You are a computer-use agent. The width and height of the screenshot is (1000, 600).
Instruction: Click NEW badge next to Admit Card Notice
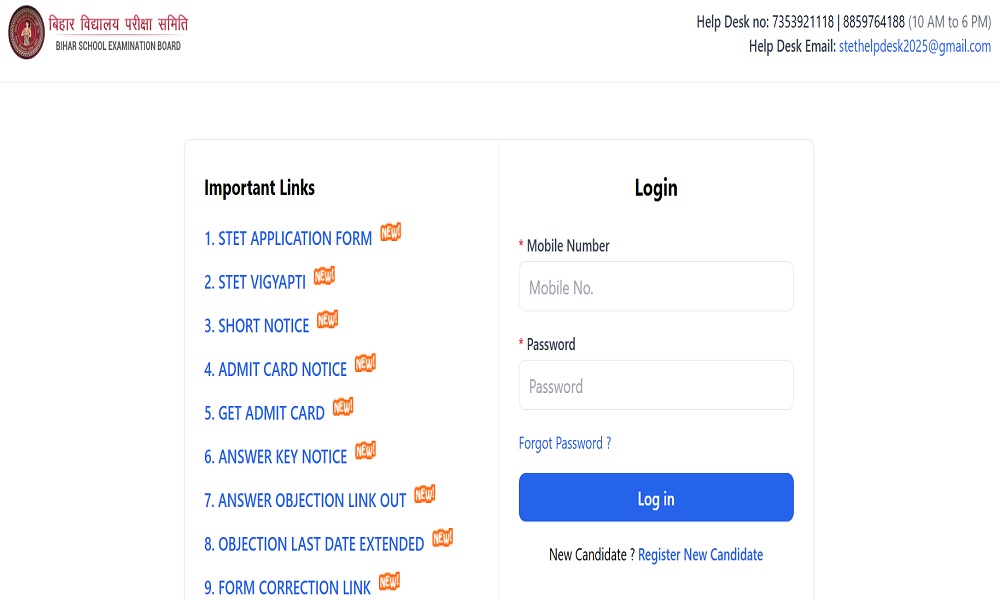click(365, 364)
